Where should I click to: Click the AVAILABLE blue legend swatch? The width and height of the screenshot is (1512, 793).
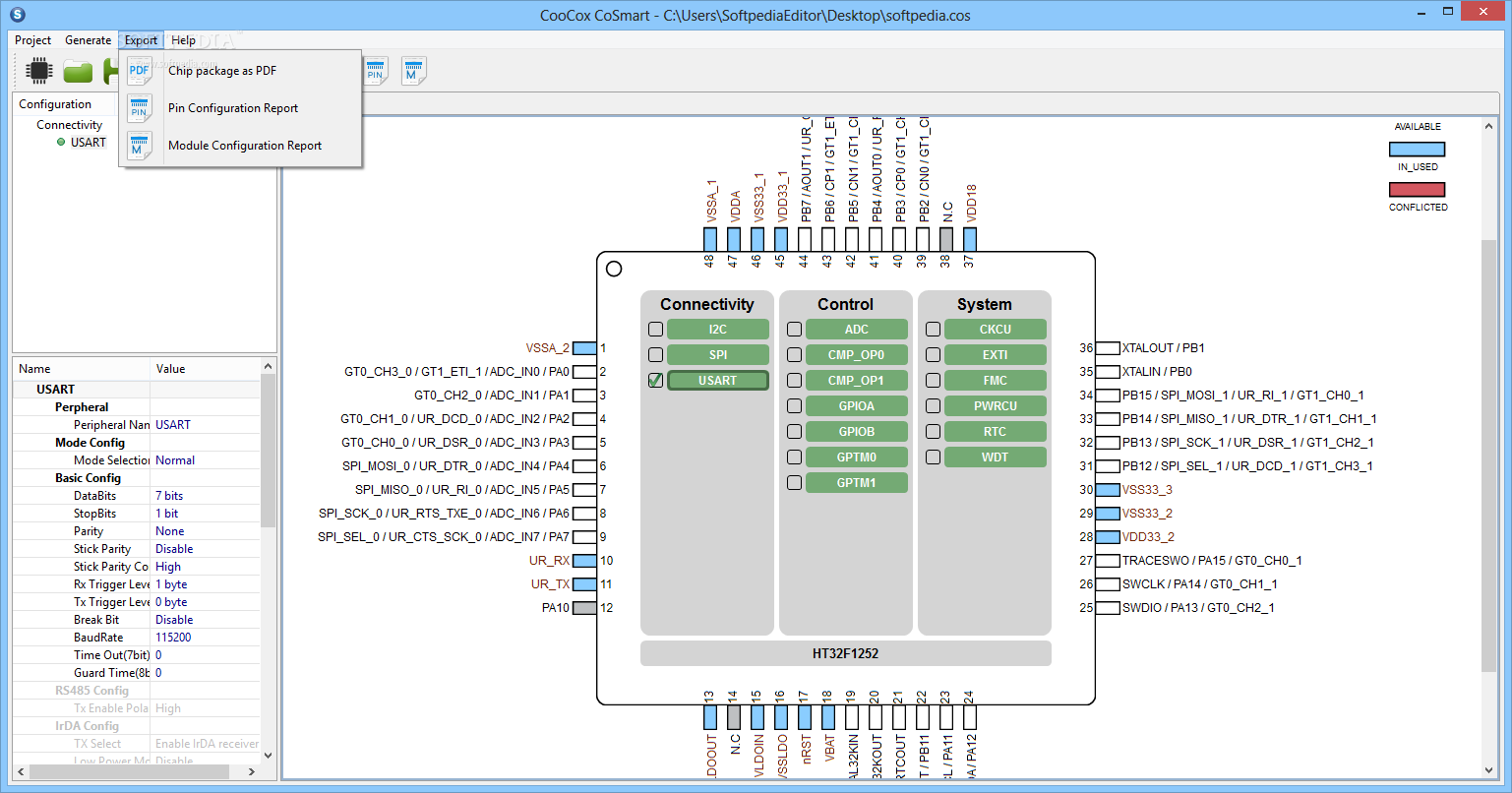pos(1418,150)
